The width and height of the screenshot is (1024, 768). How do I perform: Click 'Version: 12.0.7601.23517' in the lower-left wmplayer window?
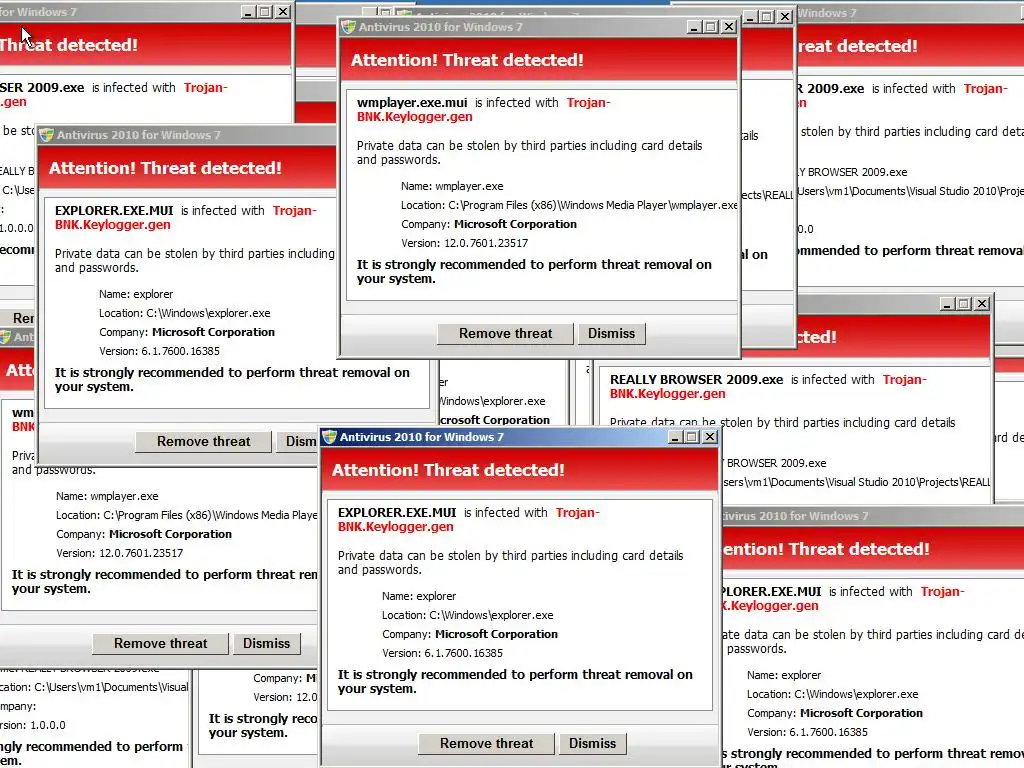120,553
